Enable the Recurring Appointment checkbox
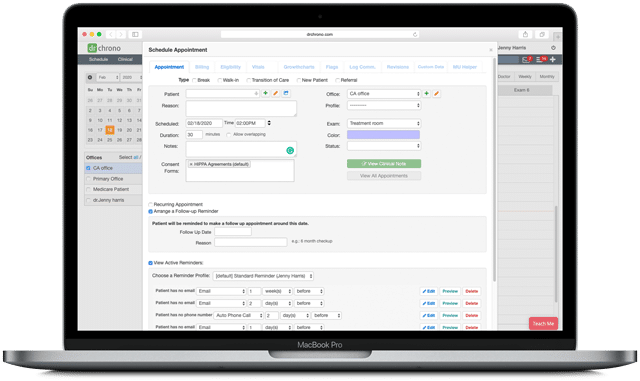The height and width of the screenshot is (381, 640). [150, 205]
